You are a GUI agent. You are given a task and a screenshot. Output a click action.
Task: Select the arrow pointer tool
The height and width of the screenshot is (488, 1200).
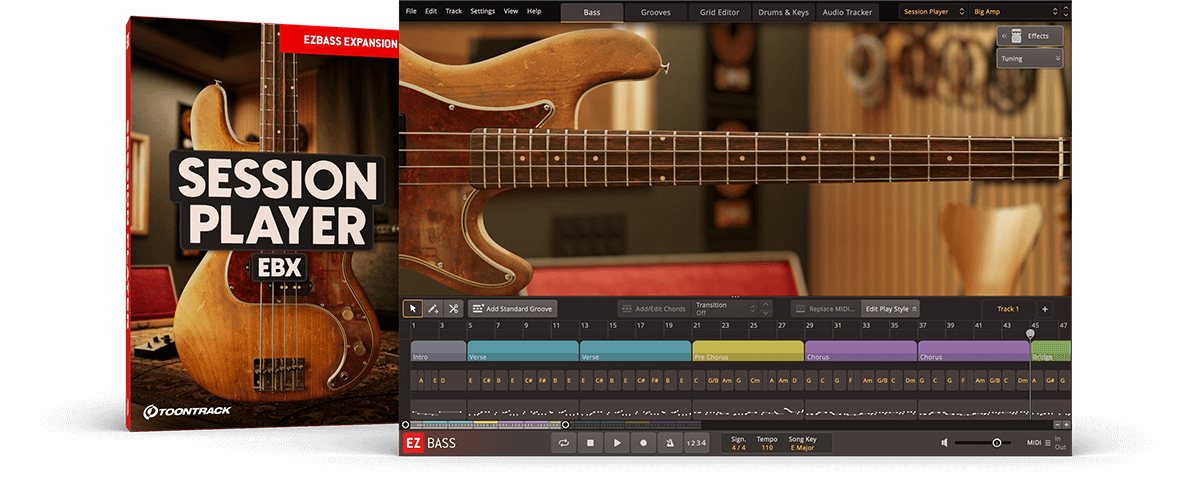[413, 309]
